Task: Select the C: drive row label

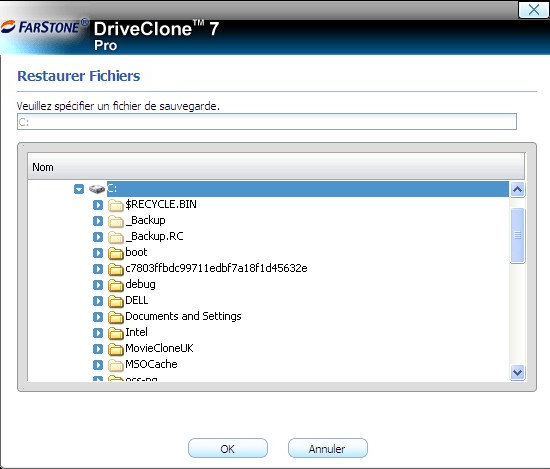Action: tap(112, 189)
